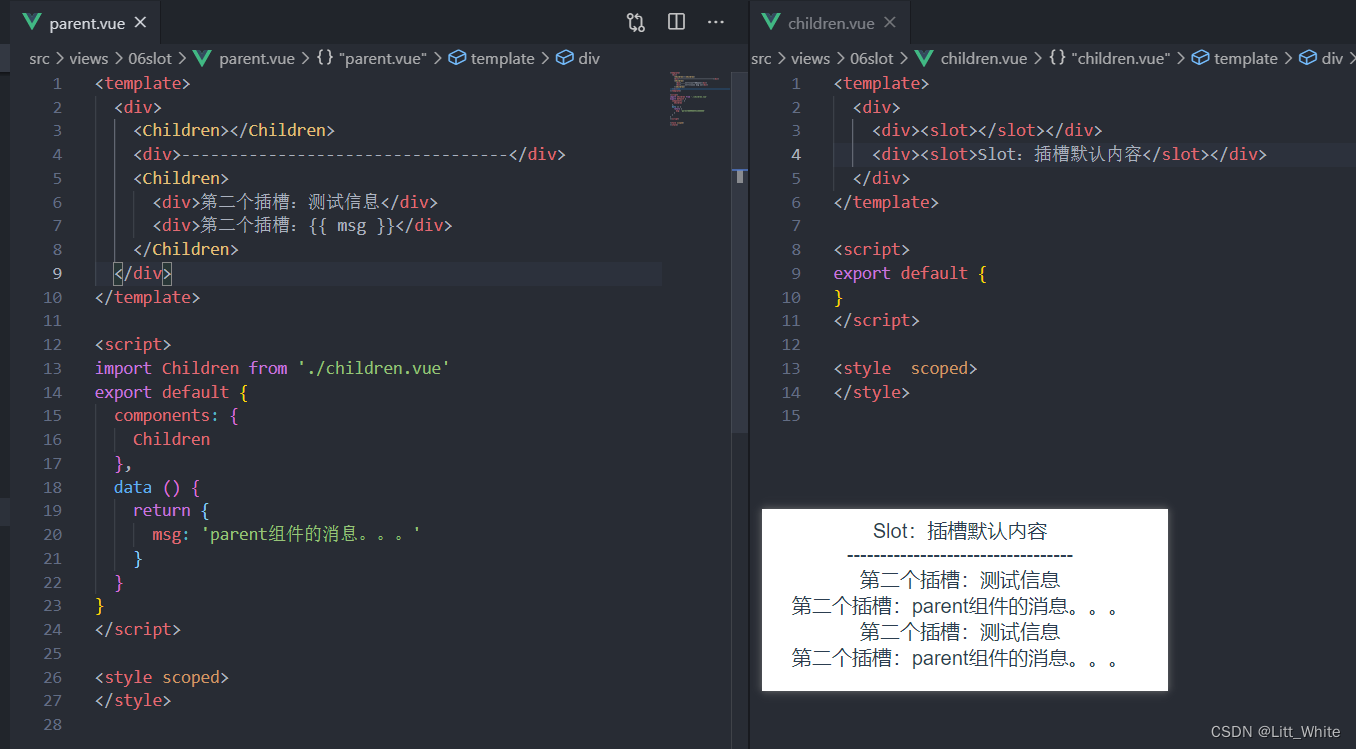Image resolution: width=1356 pixels, height=749 pixels.
Task: Click the closing </Children> tag on line 8
Action: (186, 249)
